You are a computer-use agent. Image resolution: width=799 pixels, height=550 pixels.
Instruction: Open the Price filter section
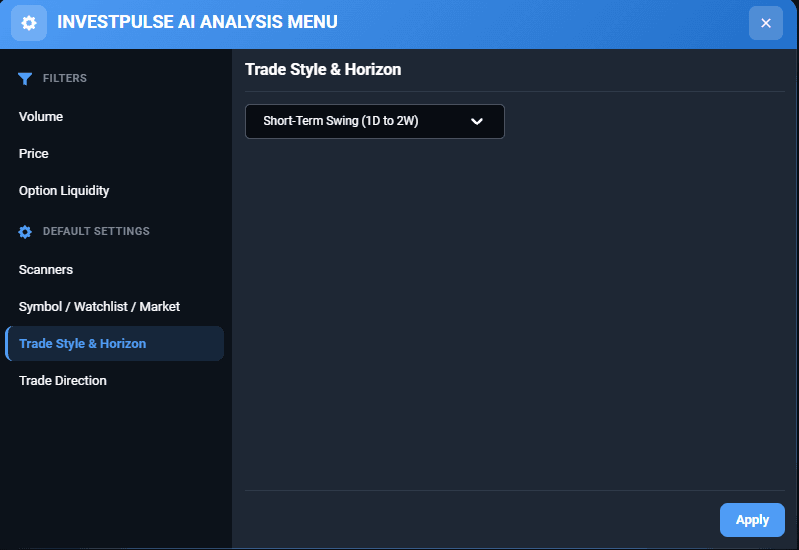point(114,153)
